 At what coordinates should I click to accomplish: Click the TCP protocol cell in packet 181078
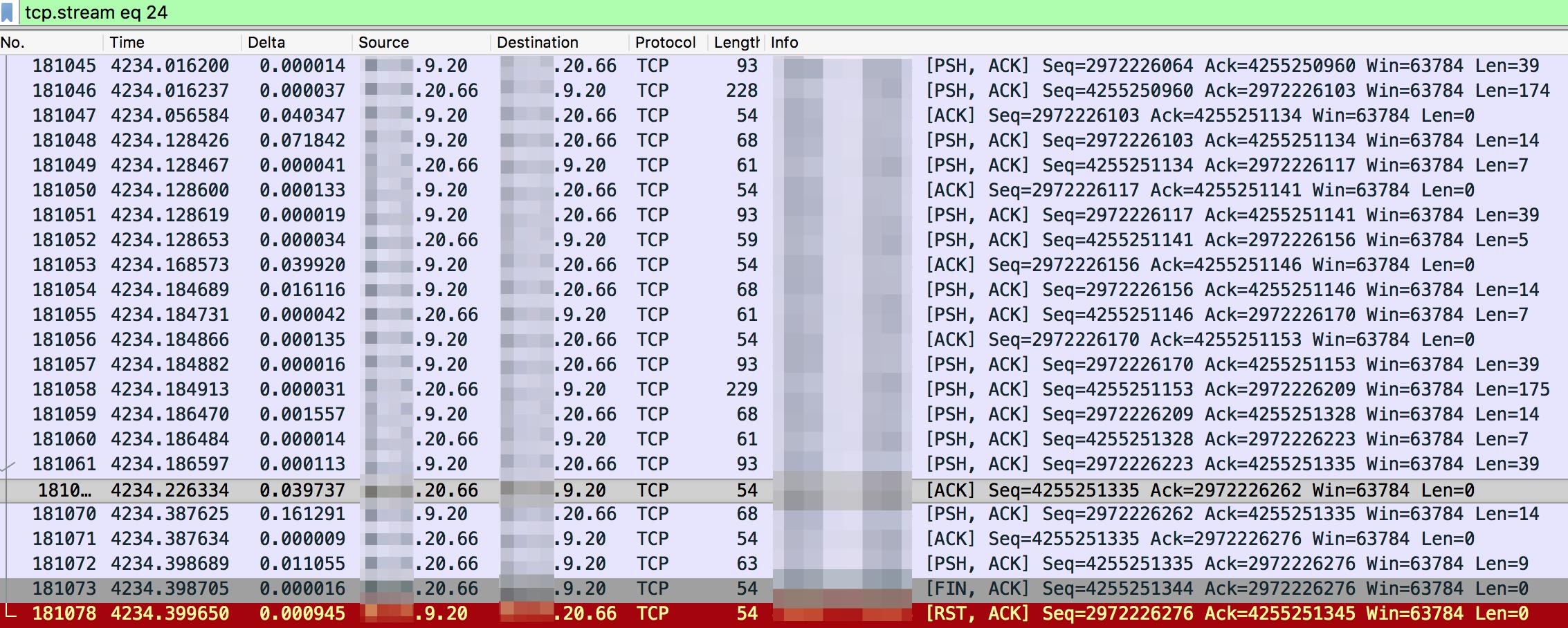[653, 613]
